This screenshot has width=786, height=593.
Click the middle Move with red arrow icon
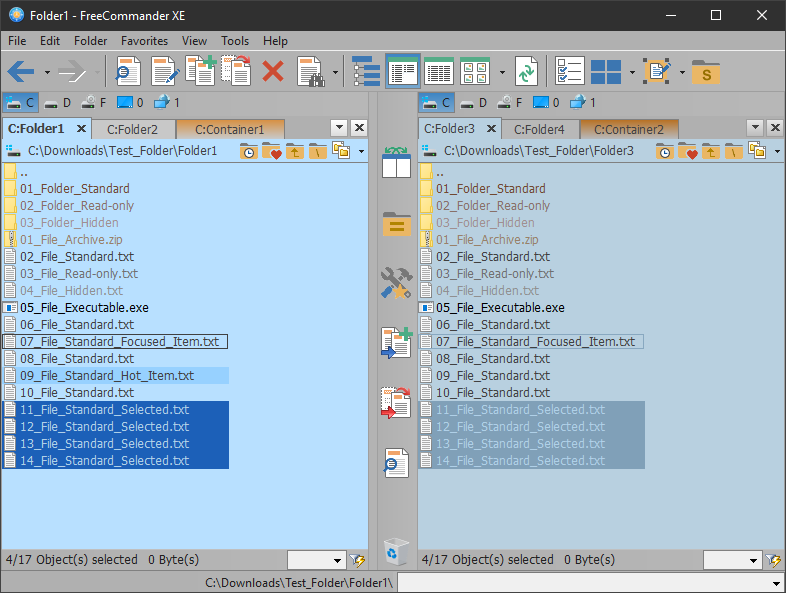[397, 403]
